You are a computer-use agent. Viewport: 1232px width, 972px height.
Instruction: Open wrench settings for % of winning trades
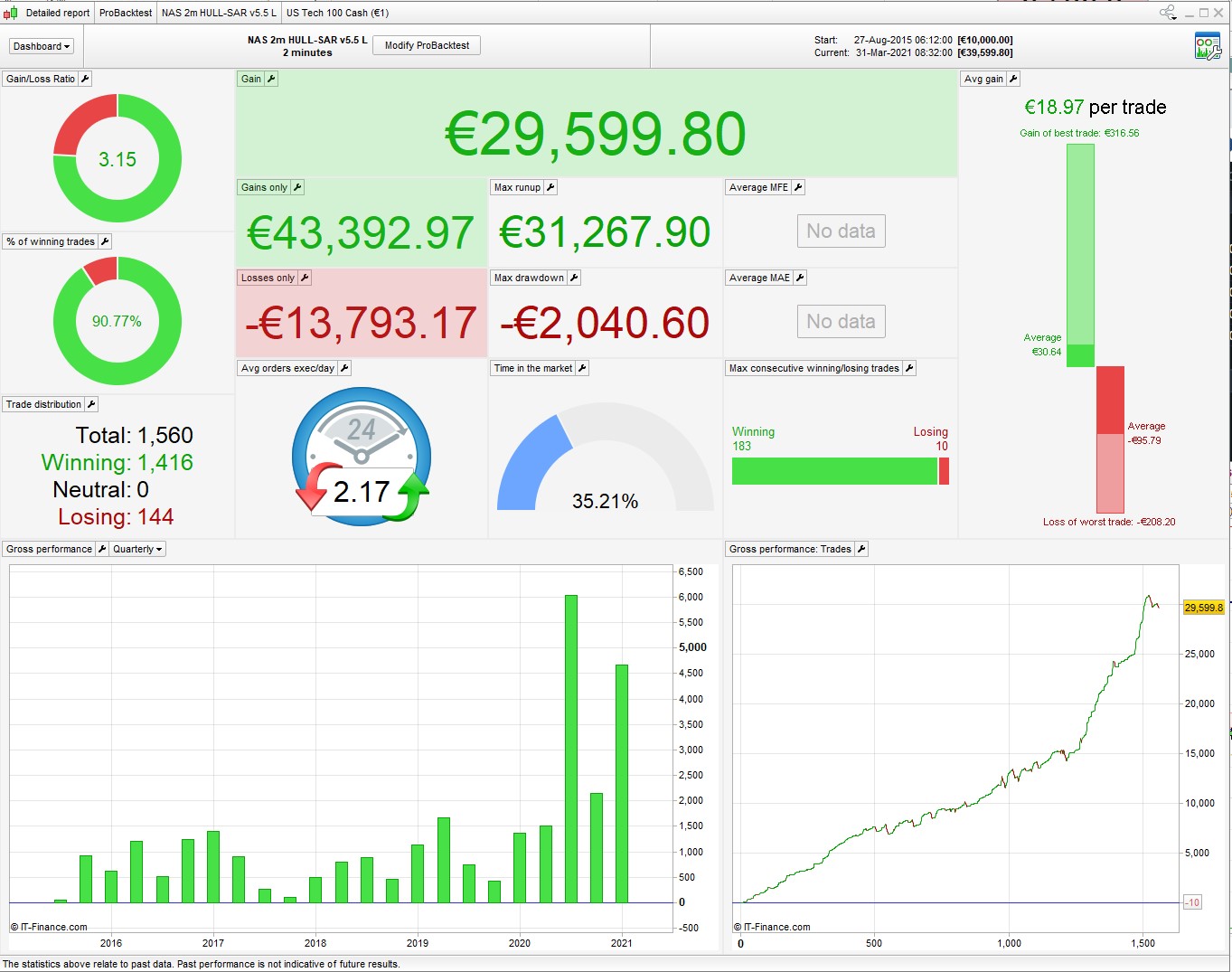coord(105,241)
